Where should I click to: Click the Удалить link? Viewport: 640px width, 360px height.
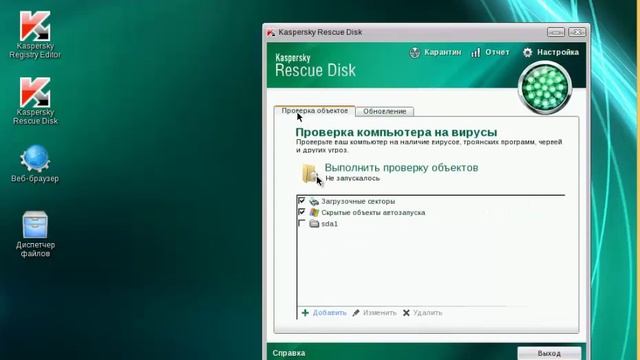pyautogui.click(x=427, y=313)
